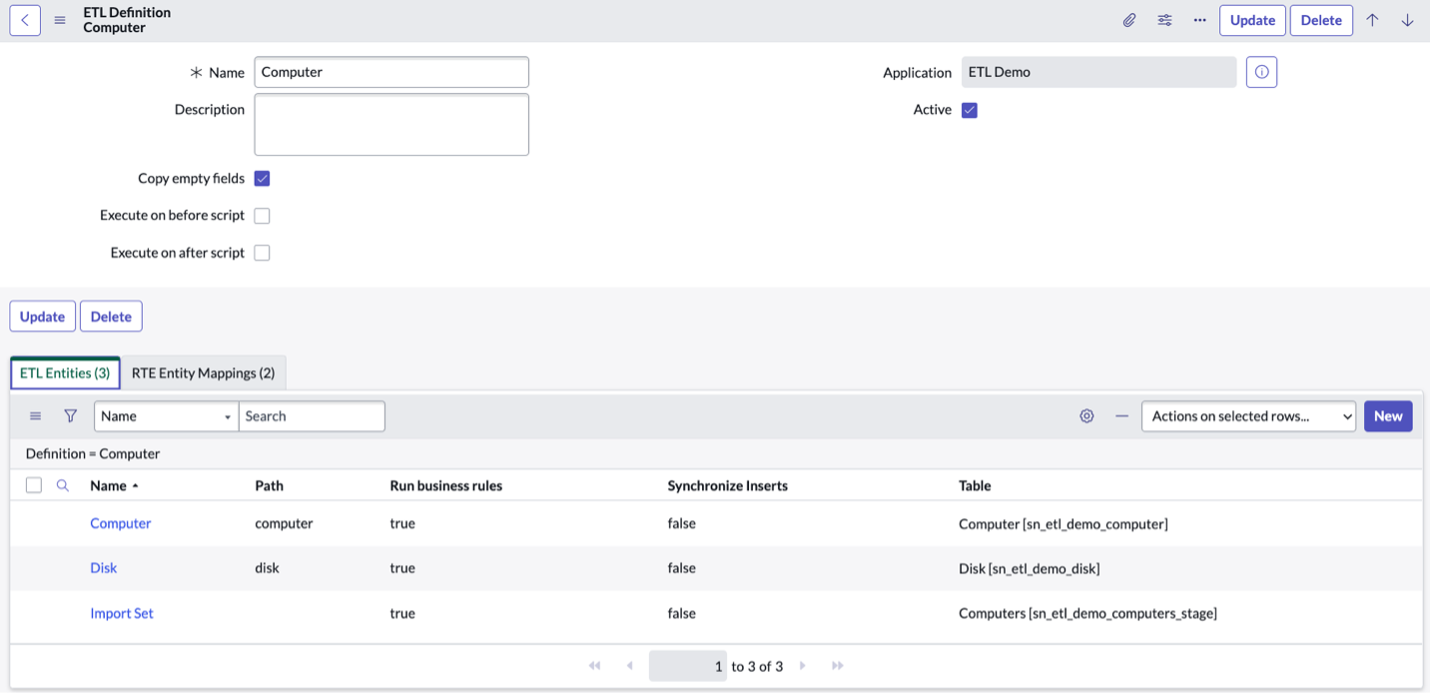Enable Execute on before script checkbox
1430x696 pixels.
262,216
